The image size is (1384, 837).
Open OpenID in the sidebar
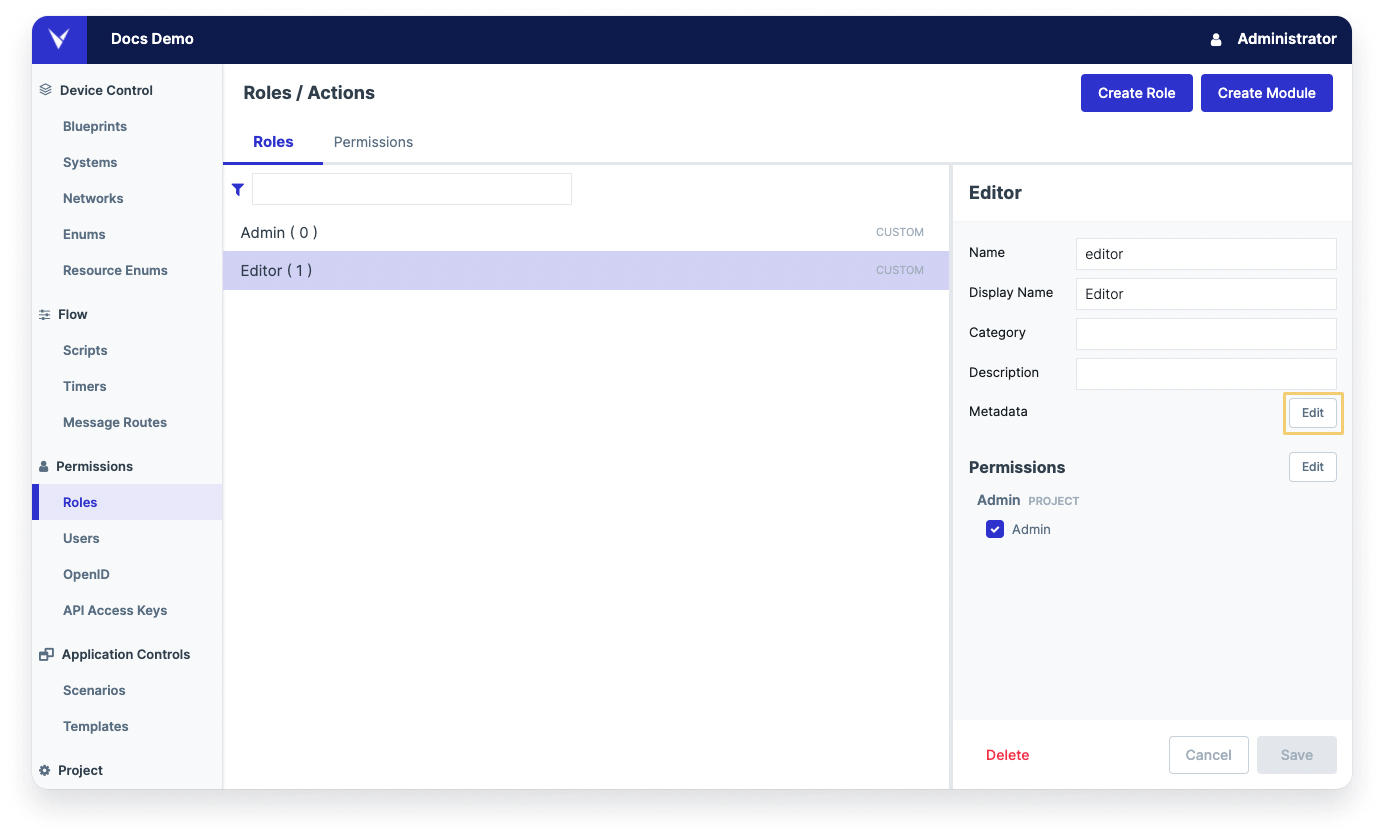coord(86,574)
